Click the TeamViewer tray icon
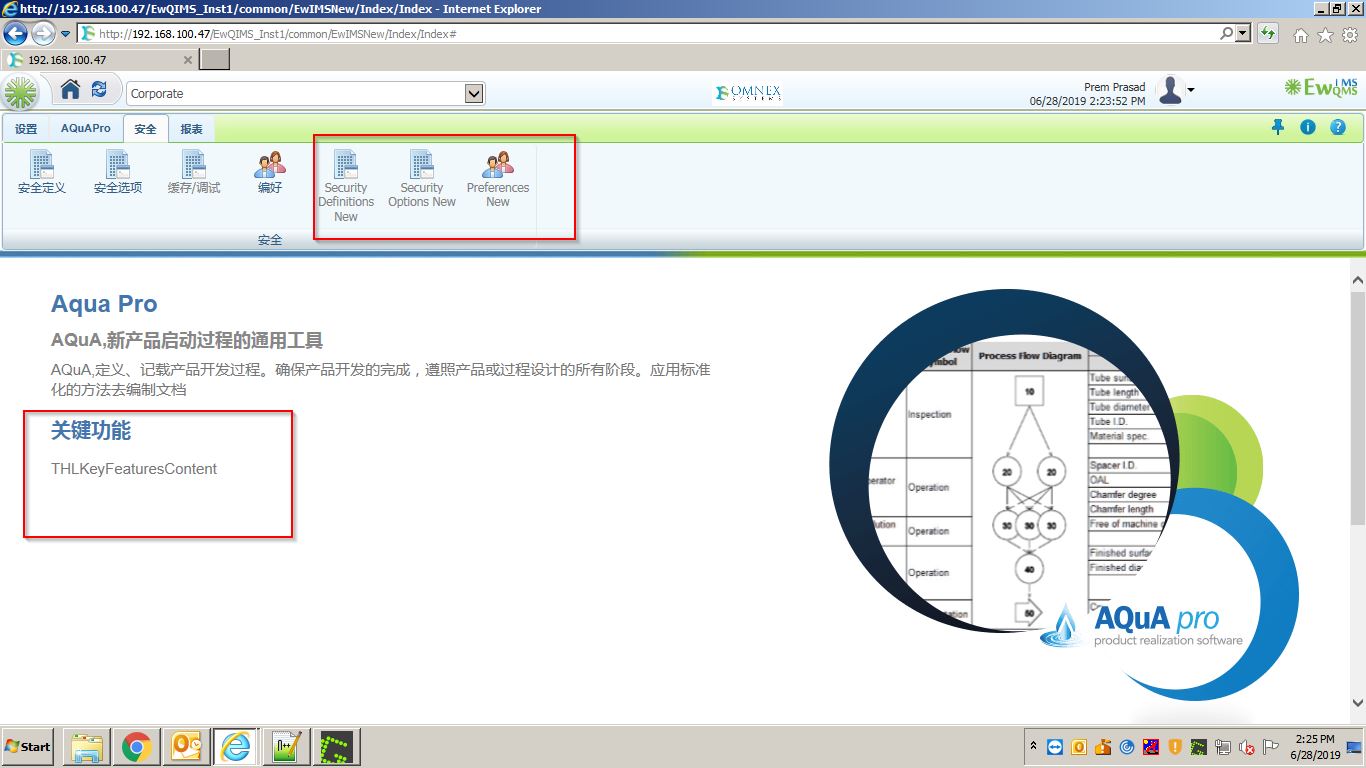Screen dimensions: 1366x768 click(x=1054, y=747)
